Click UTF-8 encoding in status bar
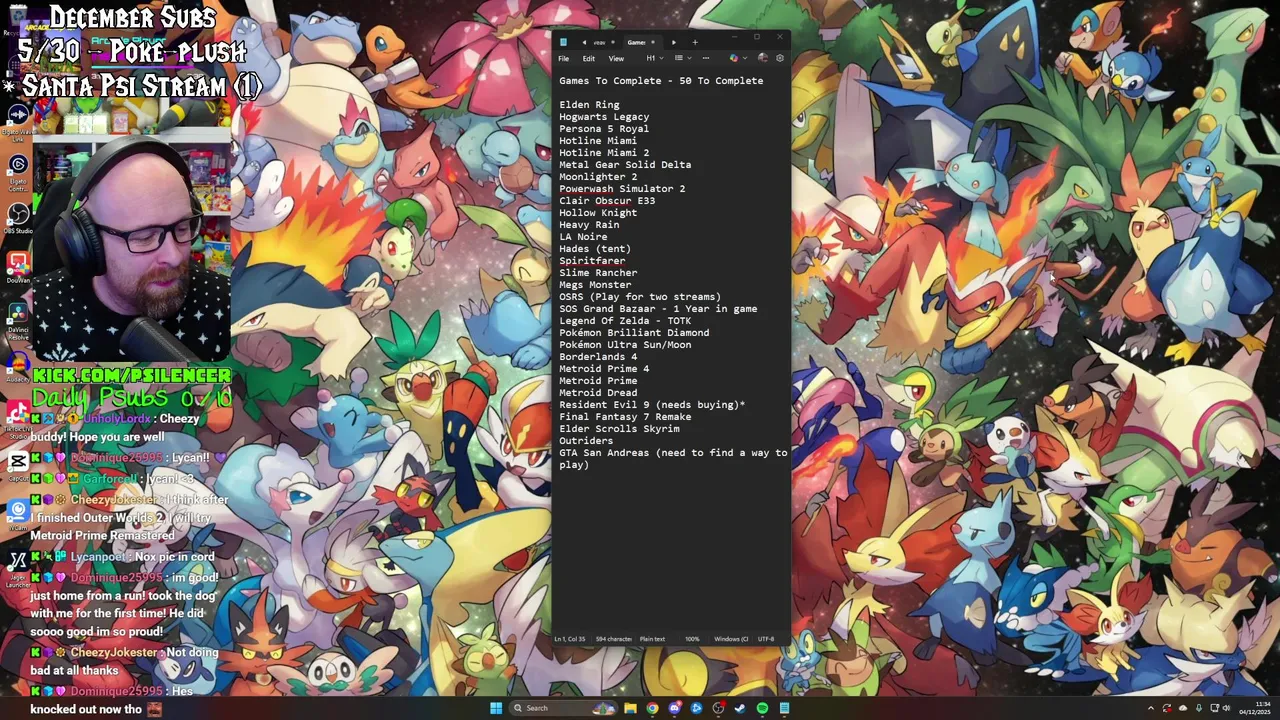This screenshot has width=1280, height=720. coord(766,639)
